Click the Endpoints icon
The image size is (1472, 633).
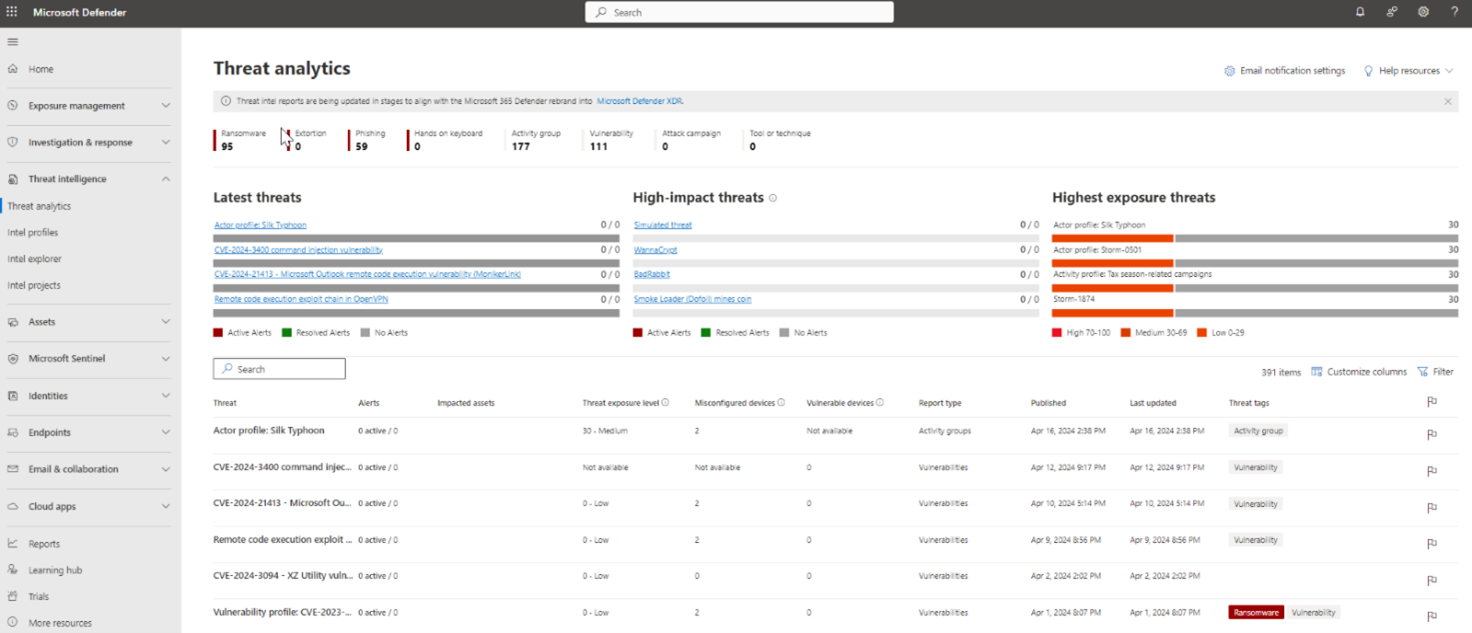click(x=13, y=432)
